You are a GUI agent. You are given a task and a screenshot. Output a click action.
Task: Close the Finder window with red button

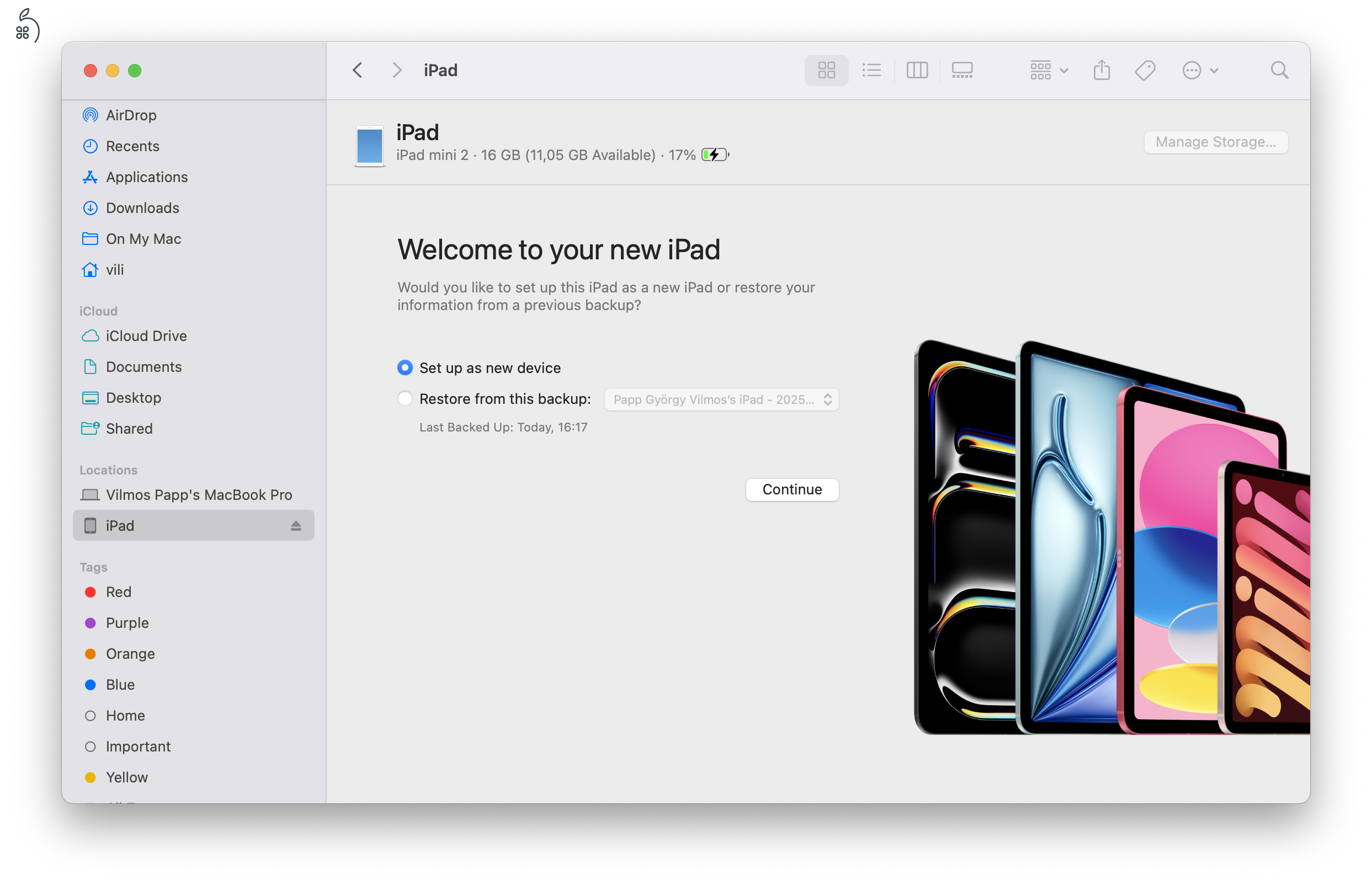[91, 71]
